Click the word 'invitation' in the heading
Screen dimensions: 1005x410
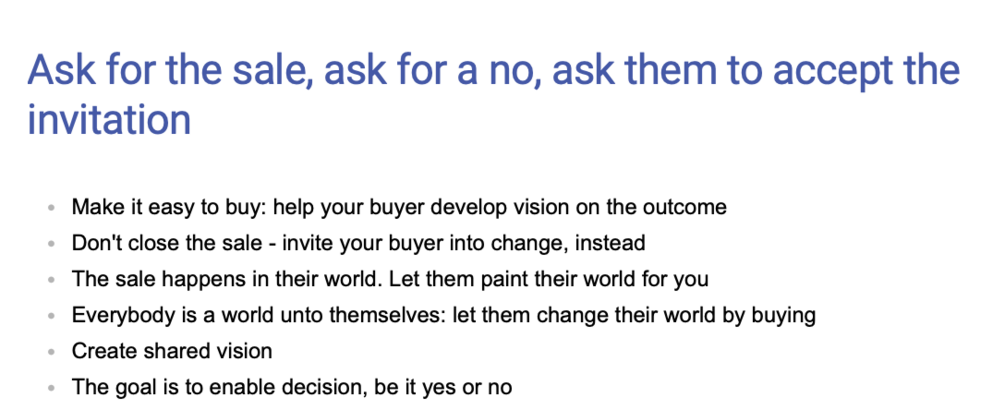109,121
